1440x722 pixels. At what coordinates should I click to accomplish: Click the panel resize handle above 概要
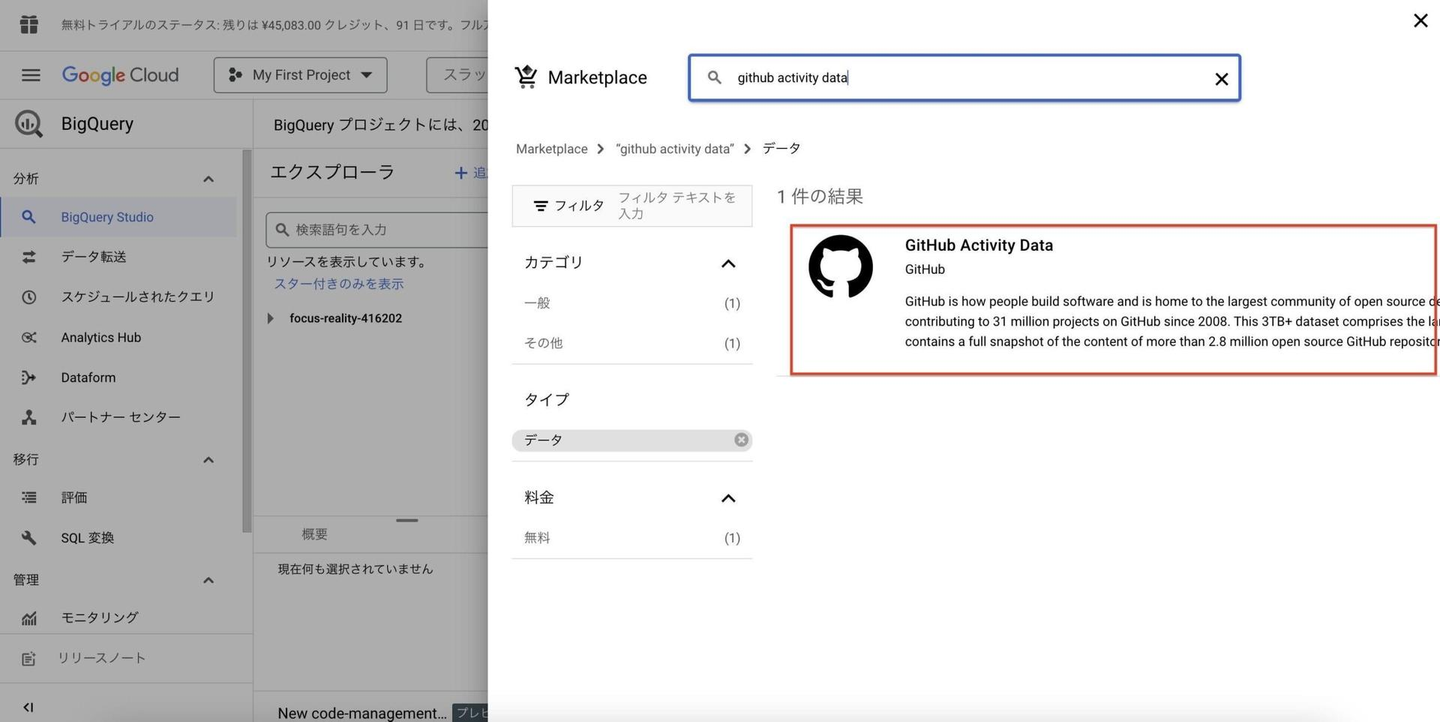click(407, 520)
